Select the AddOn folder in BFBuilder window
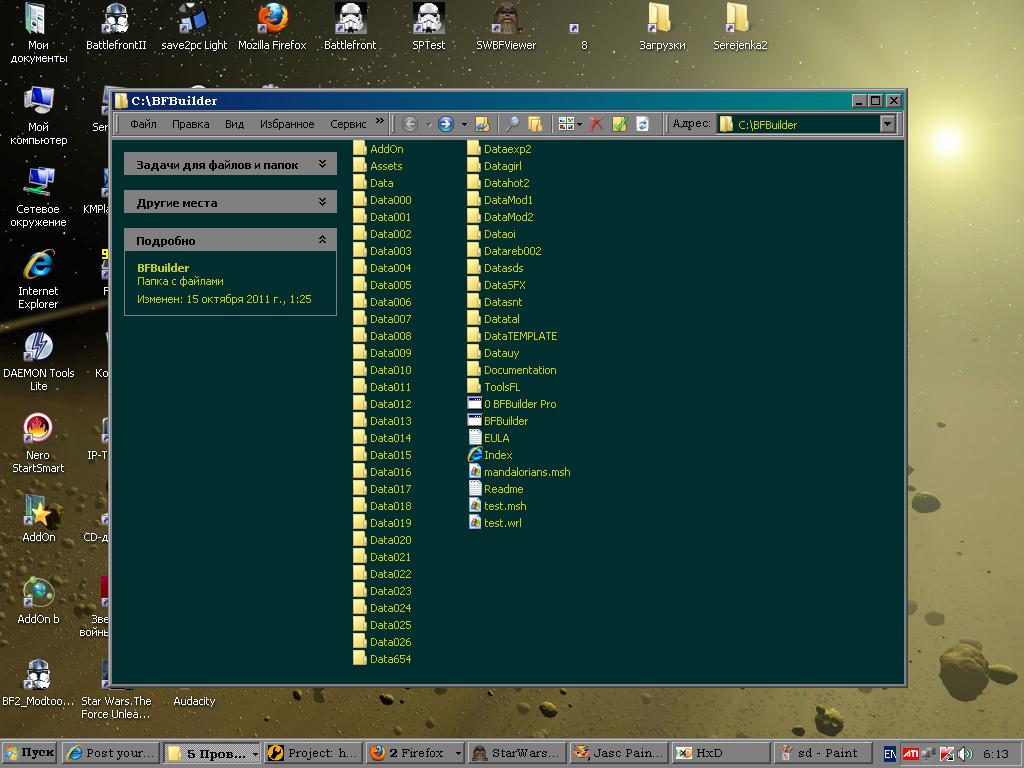The height and width of the screenshot is (768, 1024). coord(379,149)
